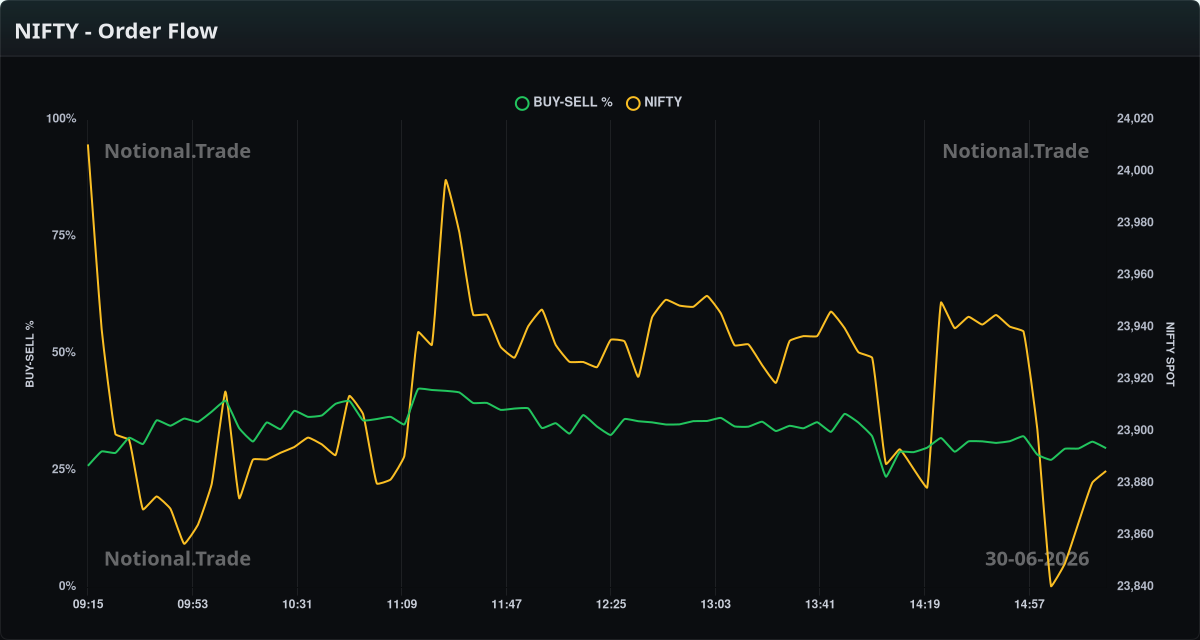Click the 25% left axis label
The image size is (1200, 640).
pyautogui.click(x=64, y=469)
